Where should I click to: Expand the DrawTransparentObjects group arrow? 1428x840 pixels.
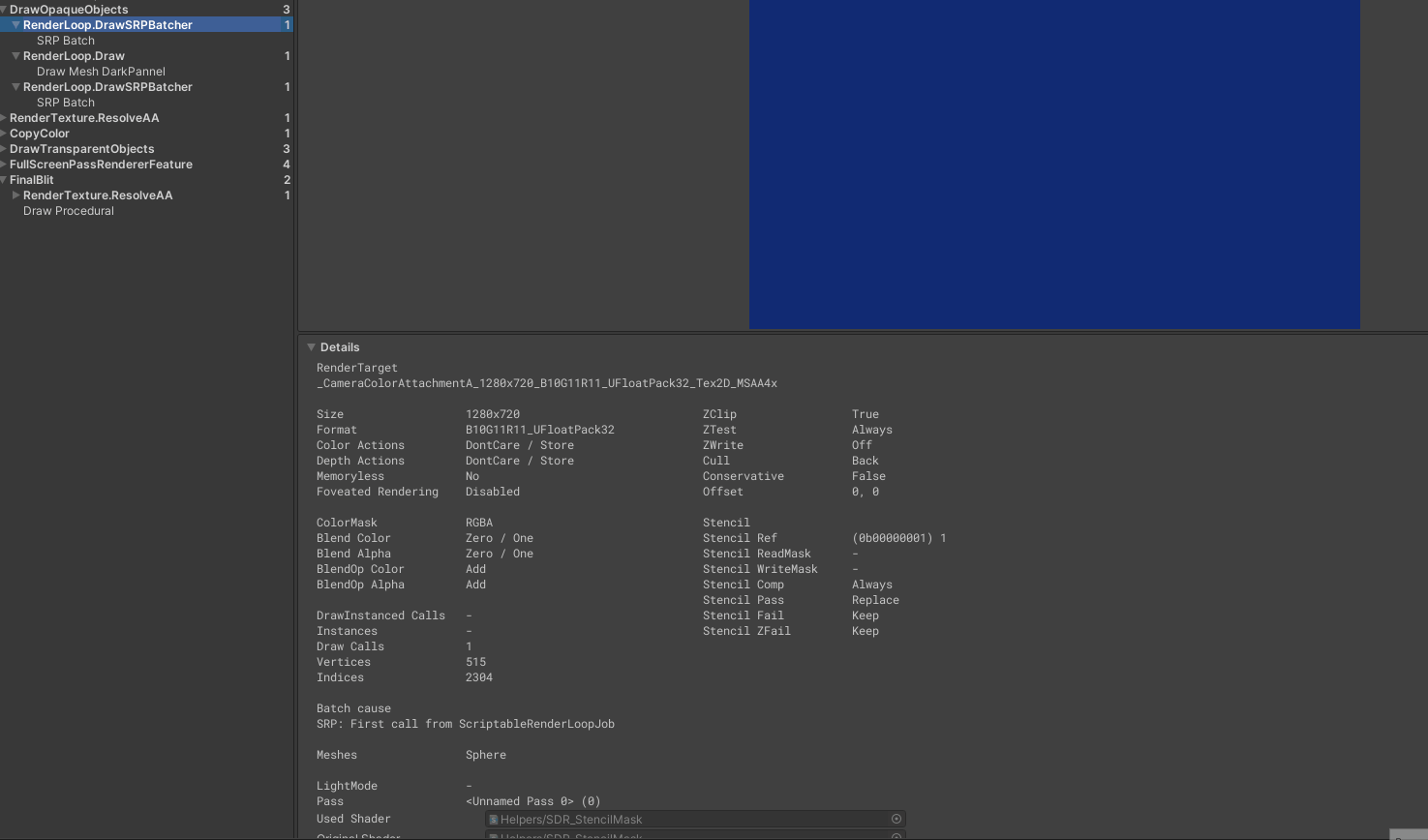4,149
